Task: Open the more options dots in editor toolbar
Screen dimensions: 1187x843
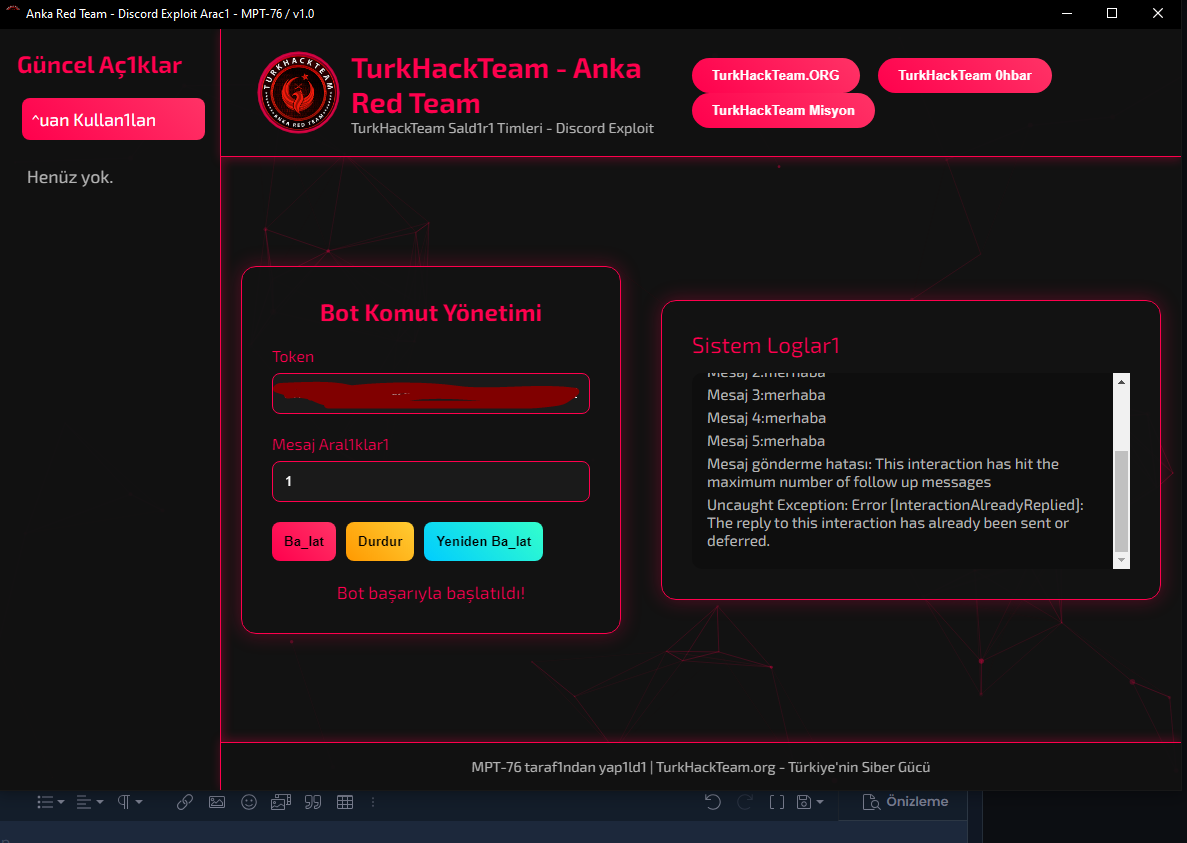Action: pos(372,802)
